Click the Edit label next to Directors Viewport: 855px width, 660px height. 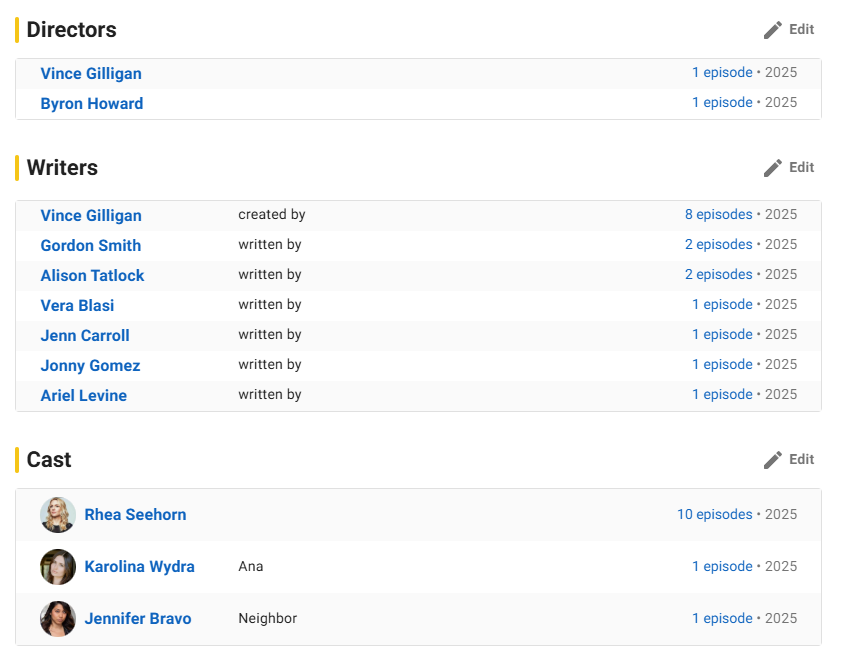[x=802, y=29]
